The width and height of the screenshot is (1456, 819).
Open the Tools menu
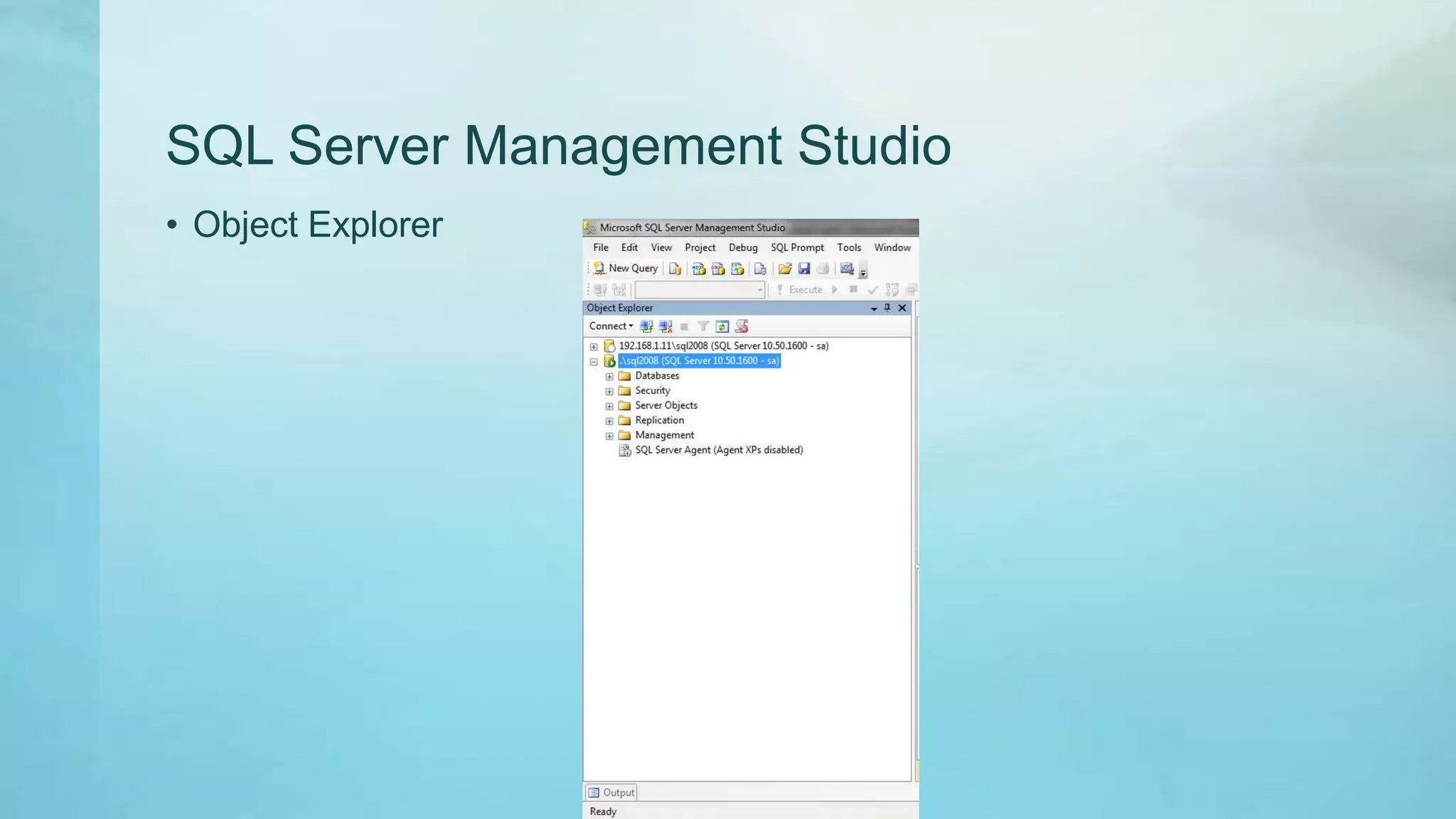pyautogui.click(x=849, y=248)
